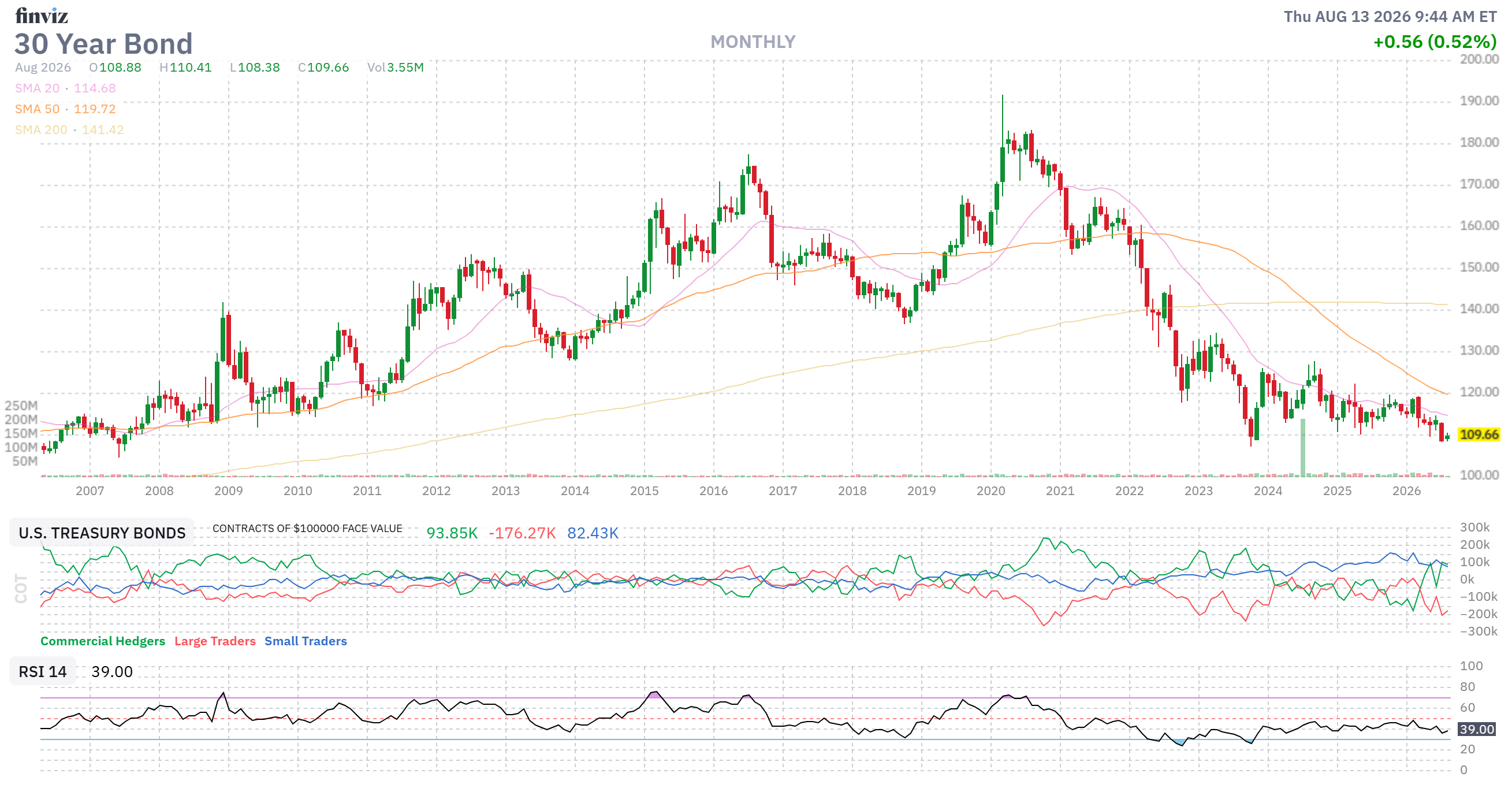This screenshot has height=788, width=1512.
Task: Click the Commercial Hedgers legend entry
Action: (103, 641)
